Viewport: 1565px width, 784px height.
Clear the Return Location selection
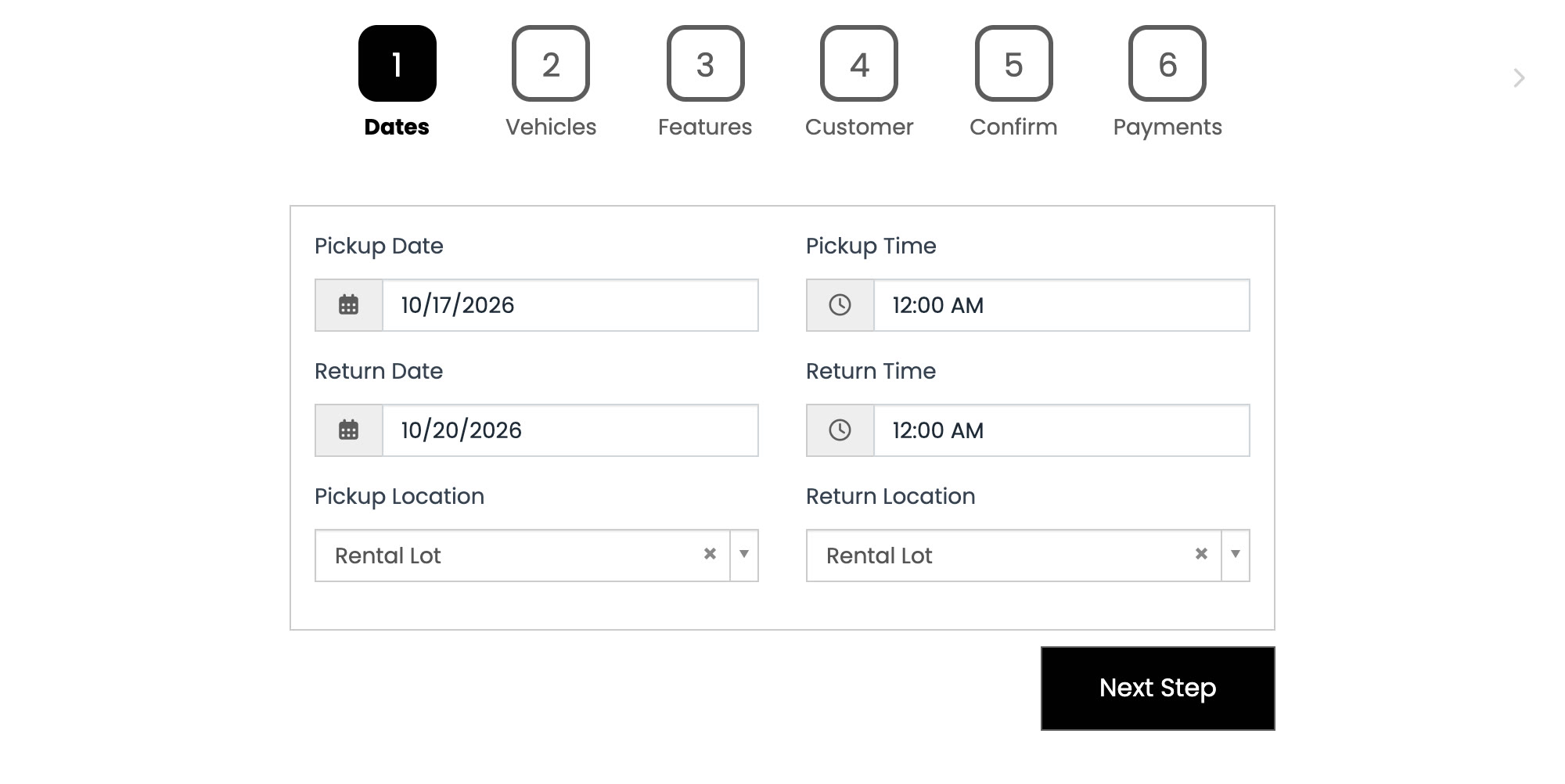tap(1201, 554)
